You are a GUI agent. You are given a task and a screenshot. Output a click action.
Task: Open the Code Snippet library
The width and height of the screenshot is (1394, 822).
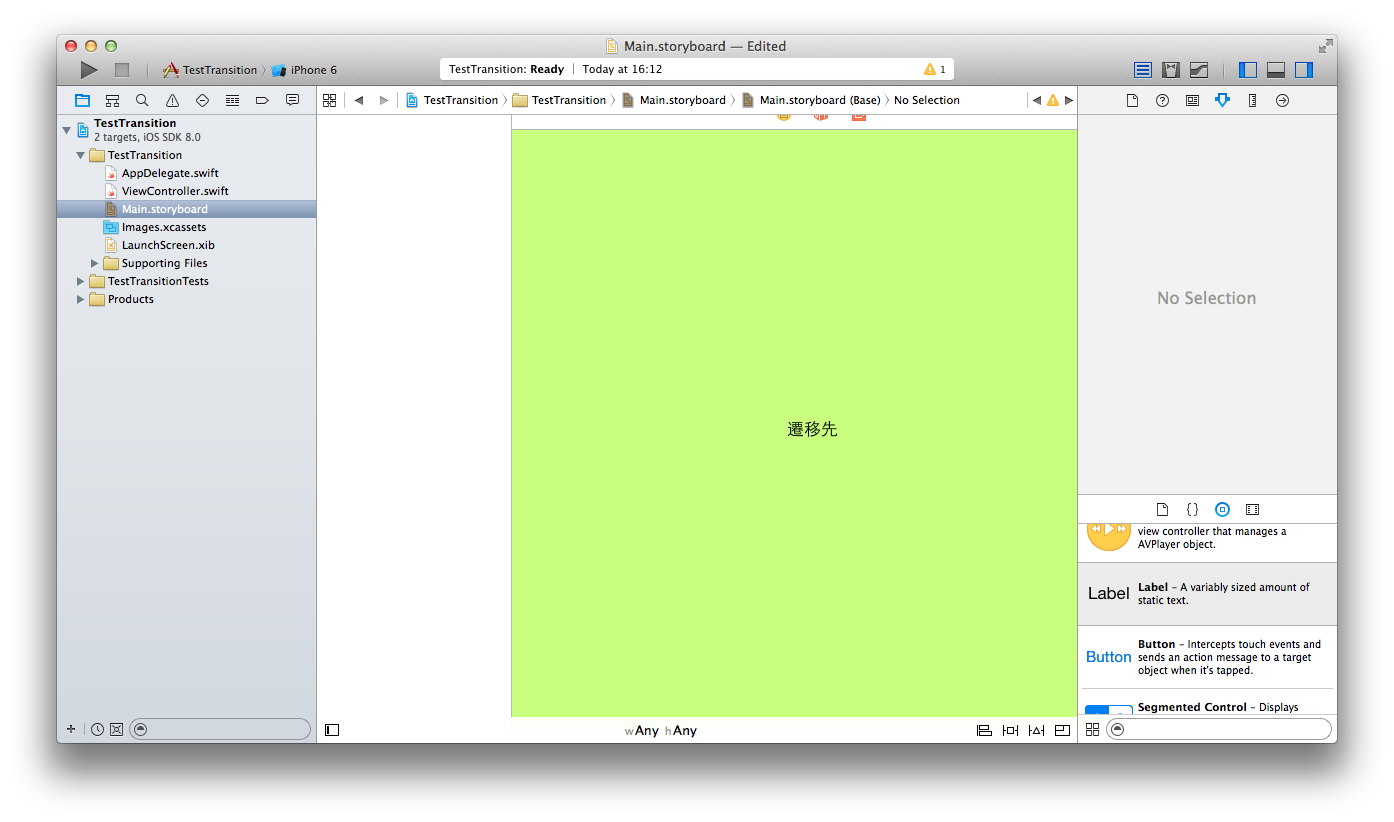(1192, 509)
